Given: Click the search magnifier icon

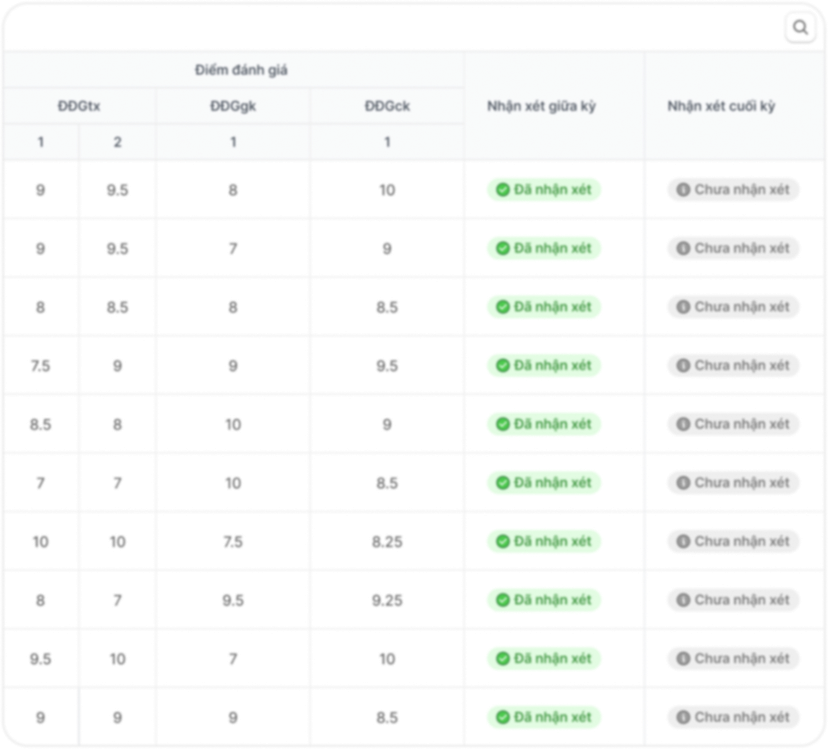Looking at the screenshot, I should (801, 27).
